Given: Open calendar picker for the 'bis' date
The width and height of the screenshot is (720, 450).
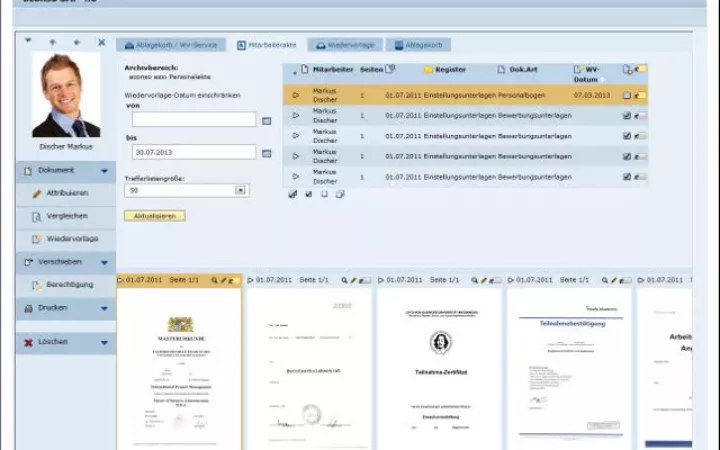Looking at the screenshot, I should coord(266,153).
